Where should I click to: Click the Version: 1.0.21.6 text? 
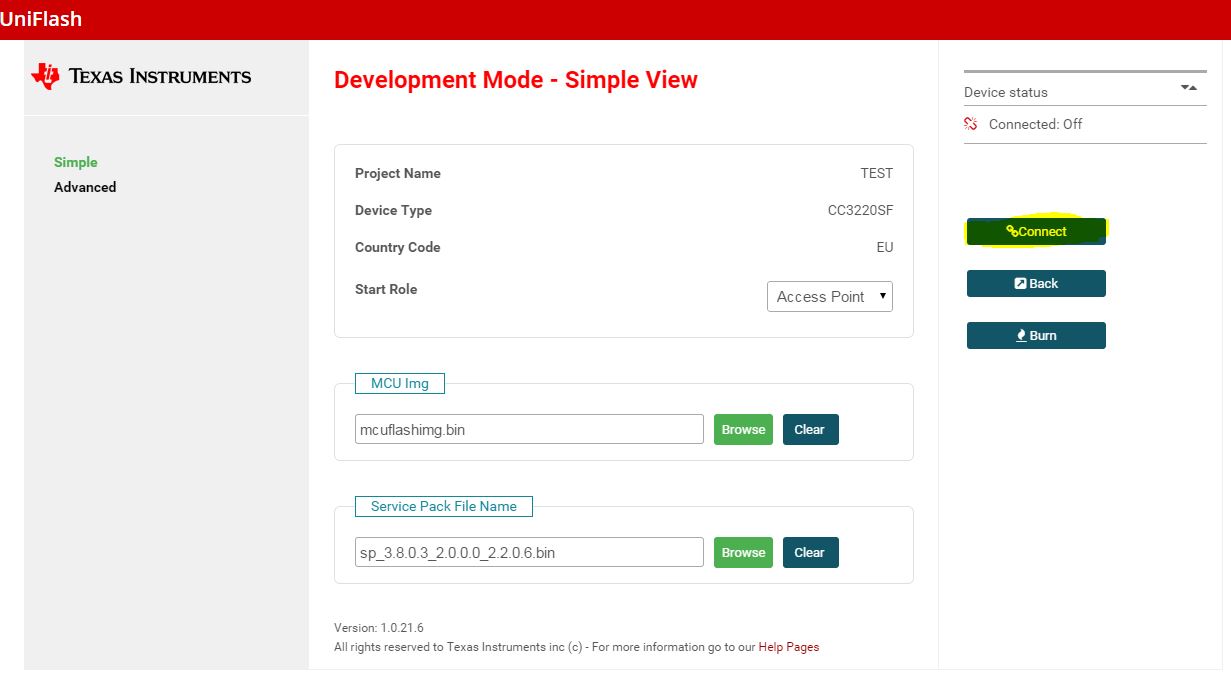(379, 628)
